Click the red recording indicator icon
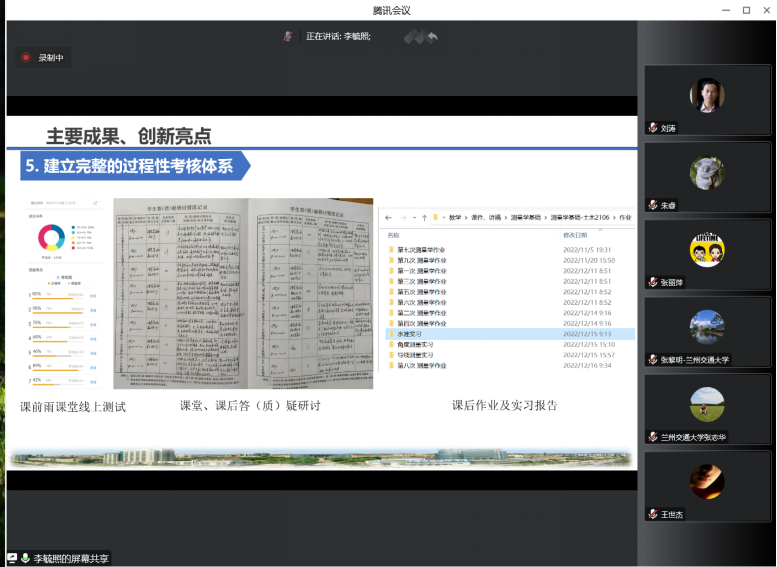The image size is (777, 567). [26, 58]
